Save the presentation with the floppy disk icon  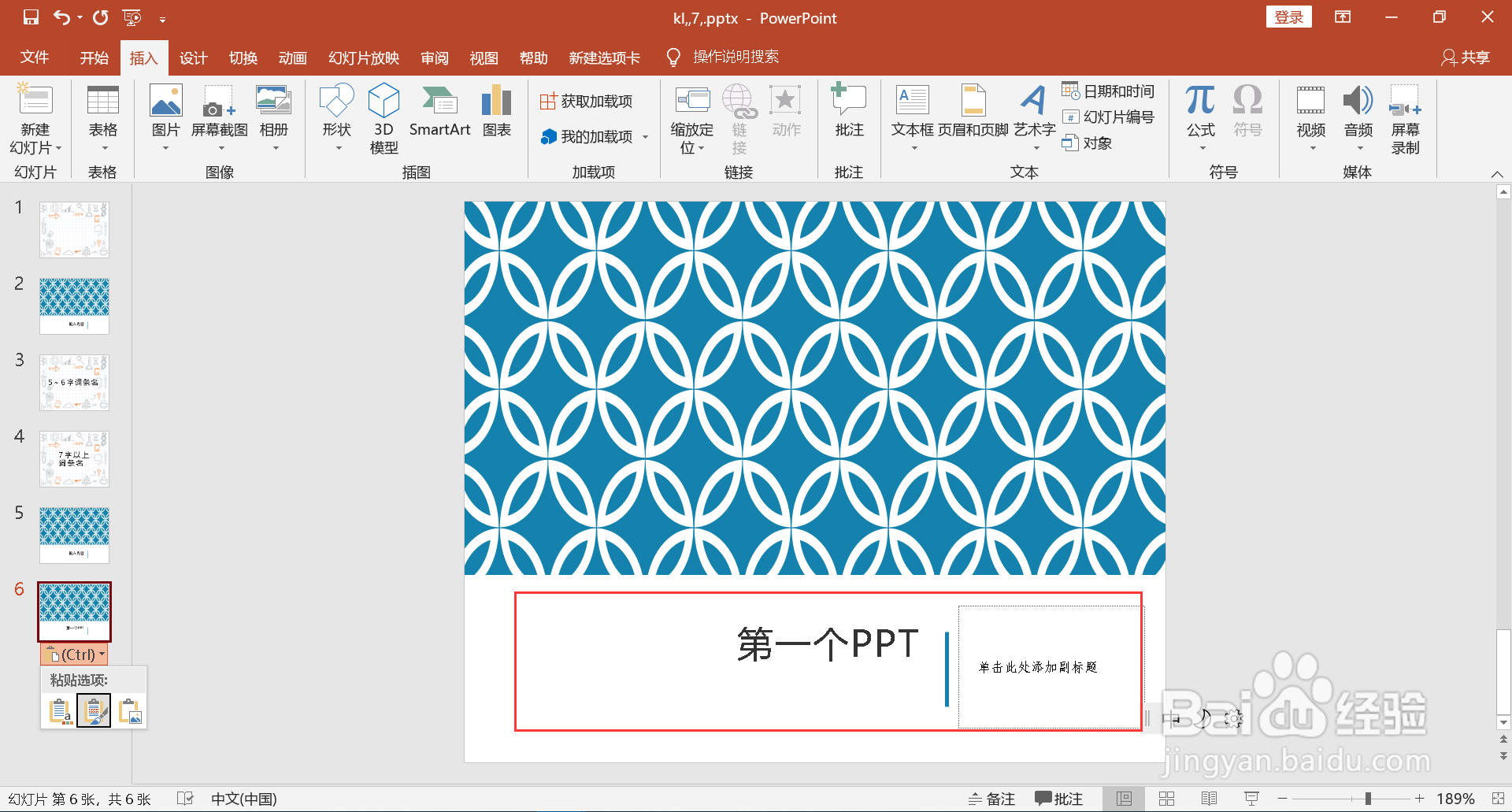(31, 17)
